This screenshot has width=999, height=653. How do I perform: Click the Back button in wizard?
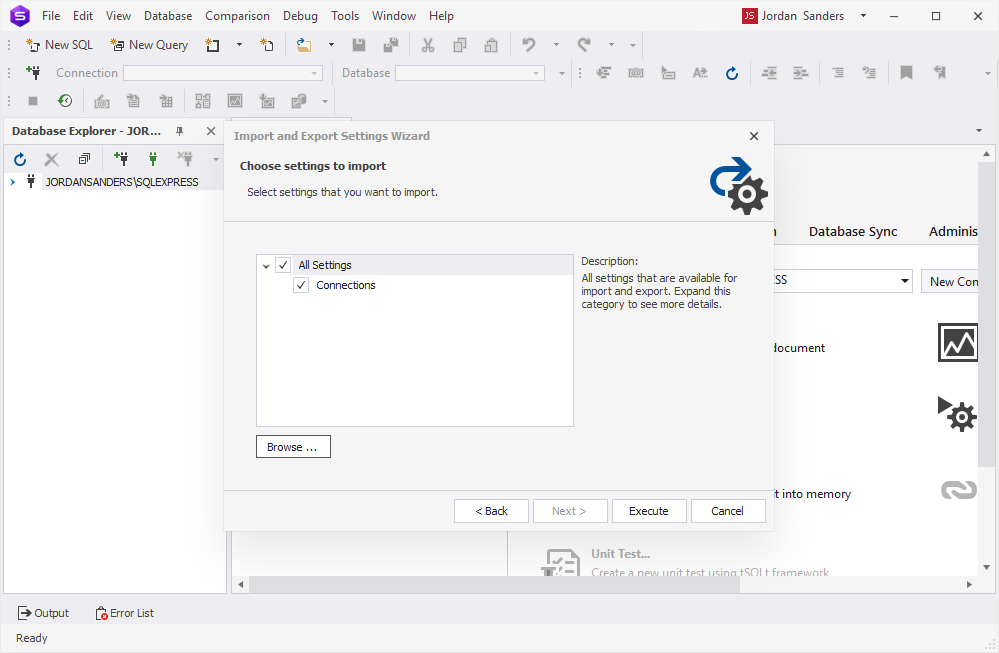coord(491,511)
